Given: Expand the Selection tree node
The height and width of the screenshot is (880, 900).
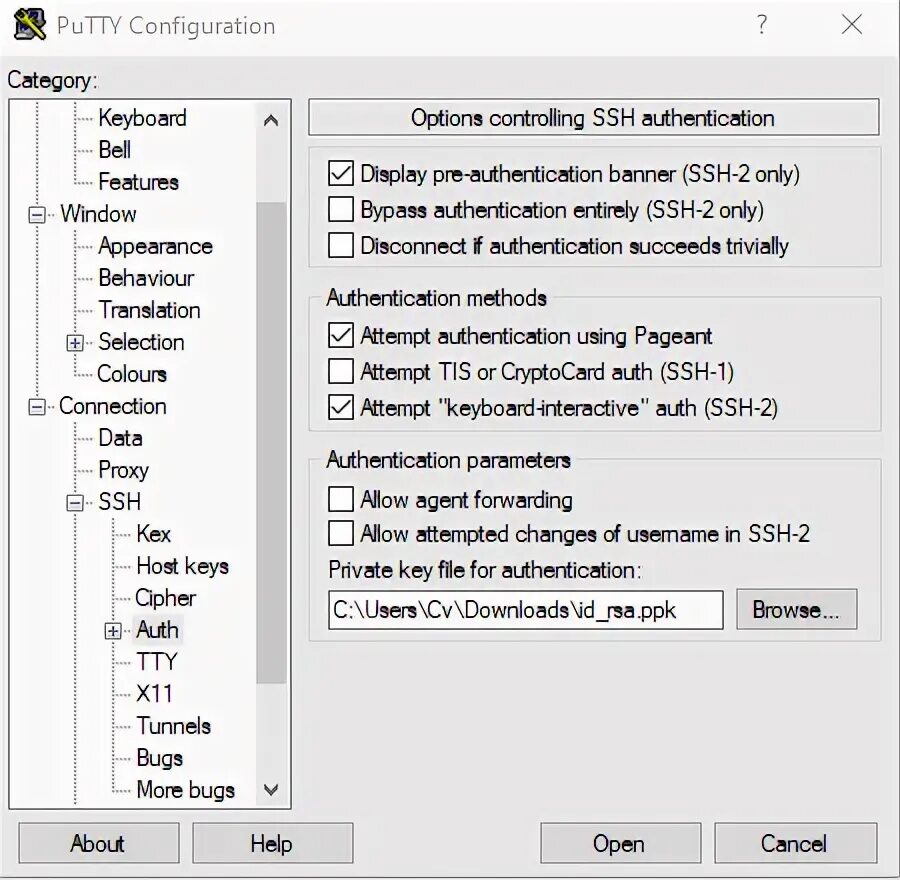Looking at the screenshot, I should [x=75, y=343].
